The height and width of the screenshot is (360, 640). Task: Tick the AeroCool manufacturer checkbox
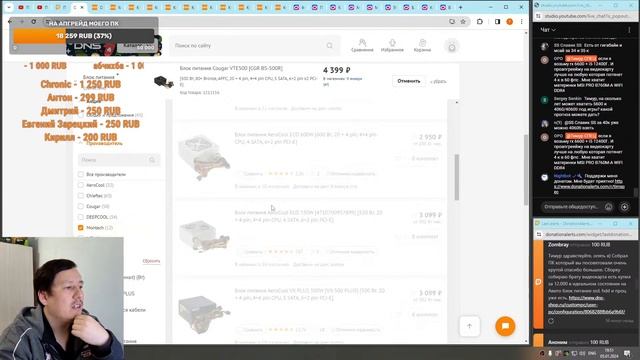80,185
